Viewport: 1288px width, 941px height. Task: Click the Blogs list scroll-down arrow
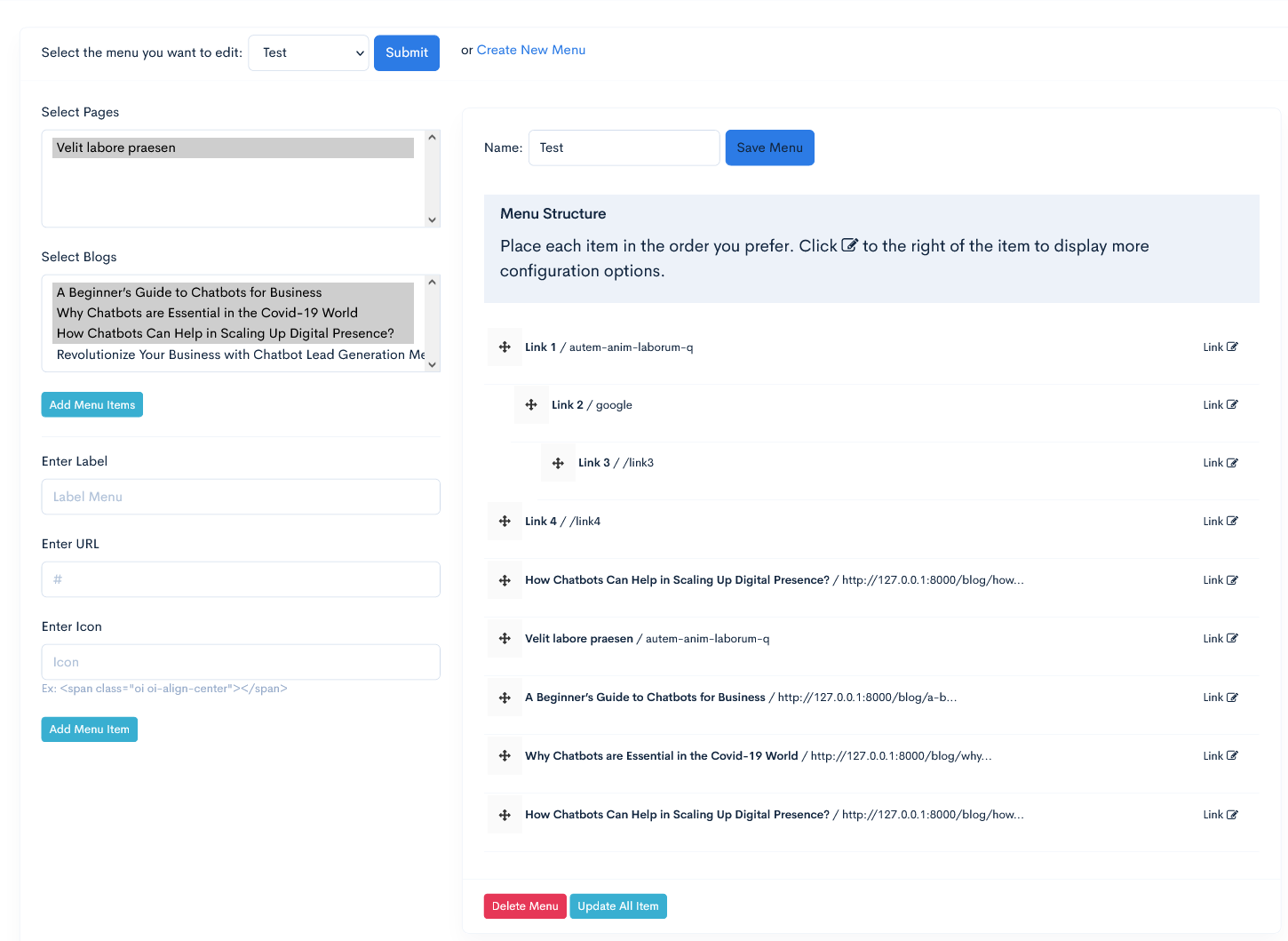433,364
